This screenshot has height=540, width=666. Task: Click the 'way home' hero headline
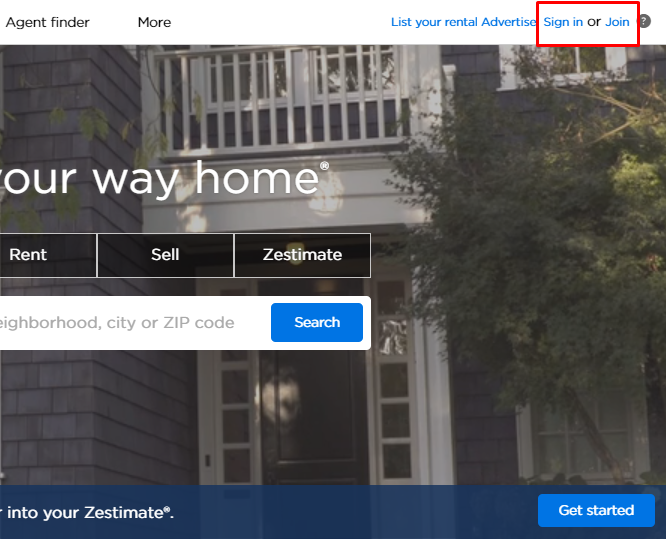(206, 179)
